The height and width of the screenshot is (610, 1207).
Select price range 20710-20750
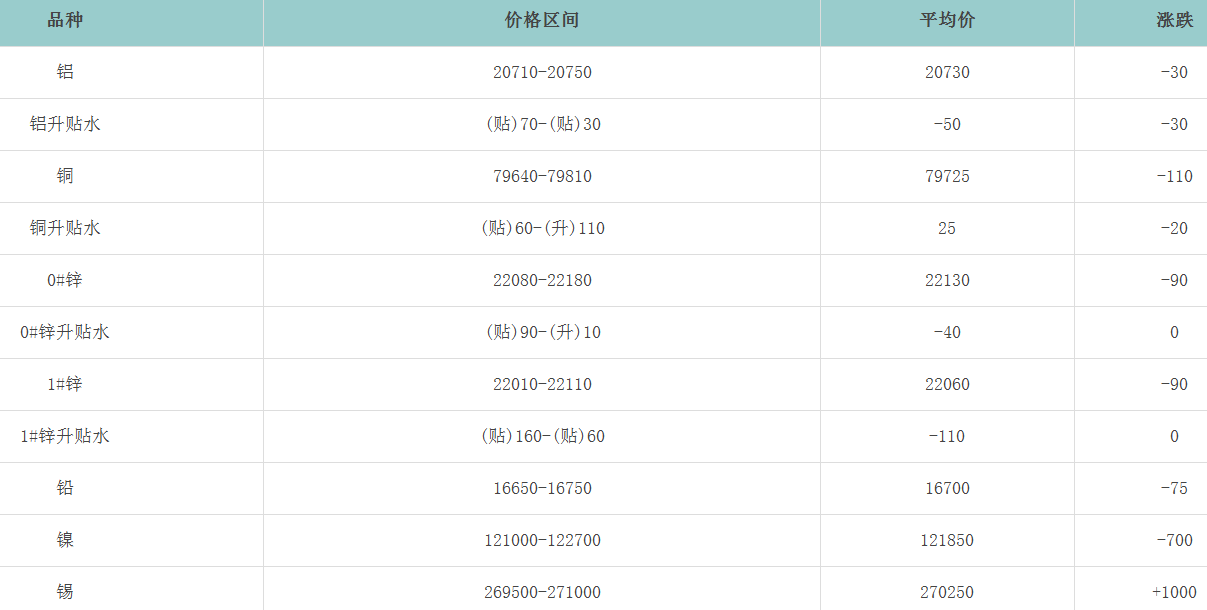(x=542, y=72)
